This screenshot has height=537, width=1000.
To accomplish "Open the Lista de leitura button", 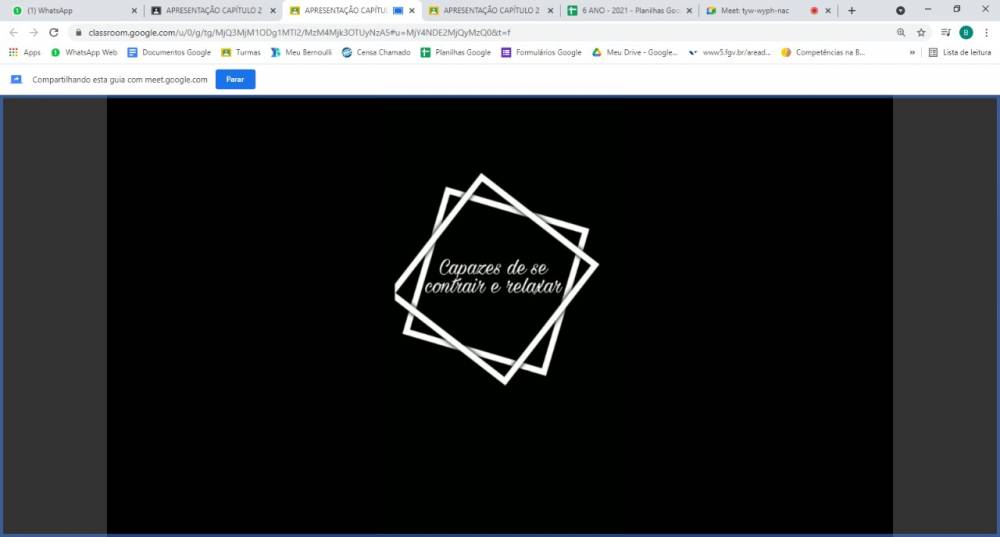I will tap(960, 52).
